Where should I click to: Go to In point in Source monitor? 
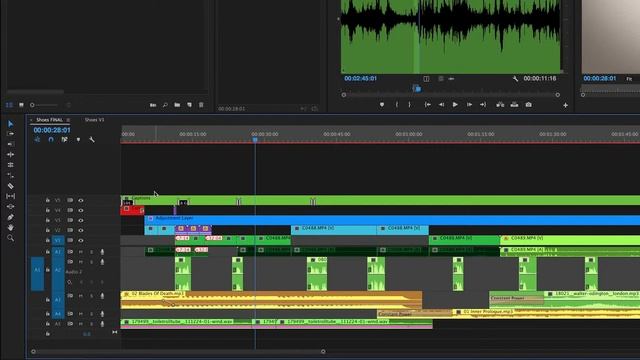tap(427, 105)
